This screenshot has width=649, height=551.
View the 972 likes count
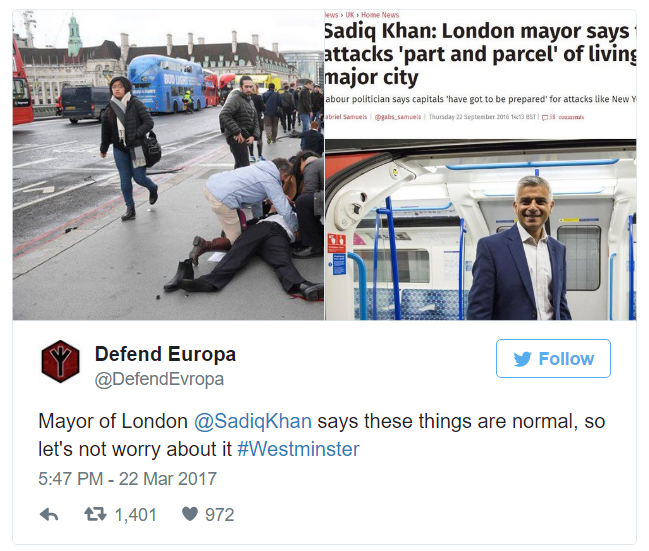[220, 515]
